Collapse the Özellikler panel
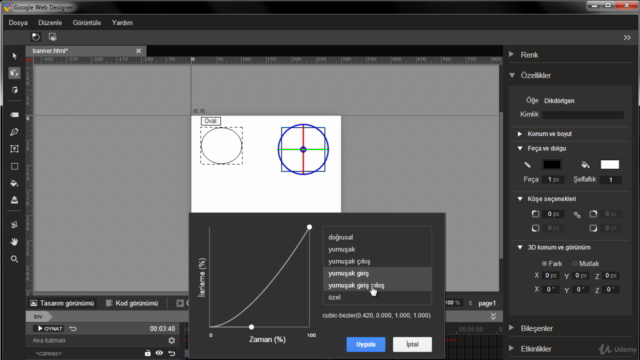 point(512,75)
